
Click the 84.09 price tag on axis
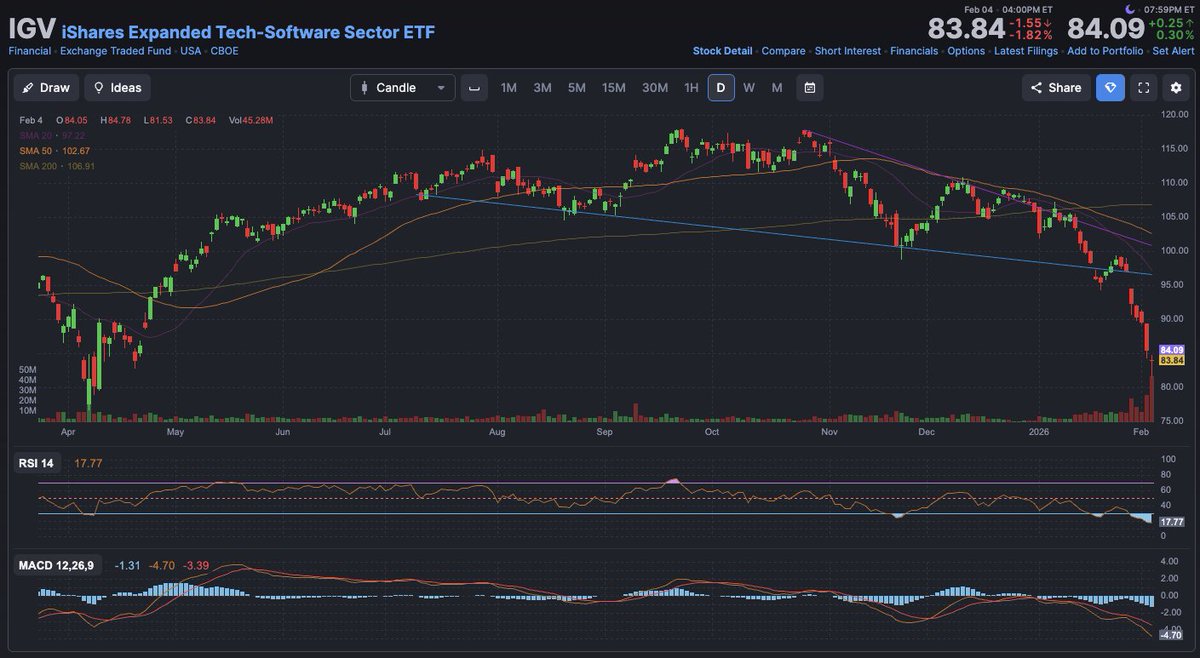coord(1171,349)
